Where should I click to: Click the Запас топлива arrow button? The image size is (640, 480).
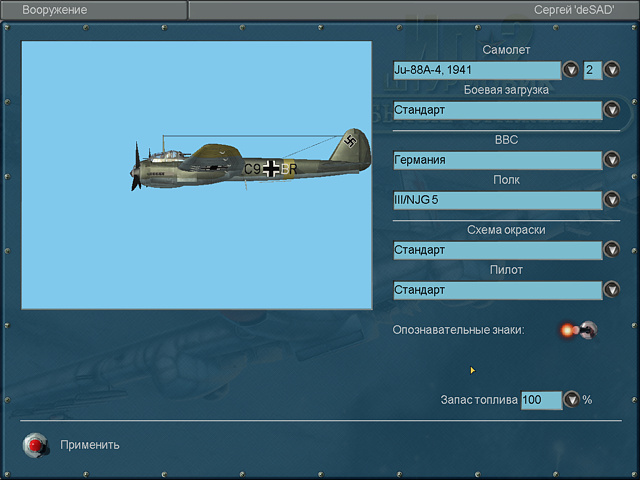coord(571,400)
